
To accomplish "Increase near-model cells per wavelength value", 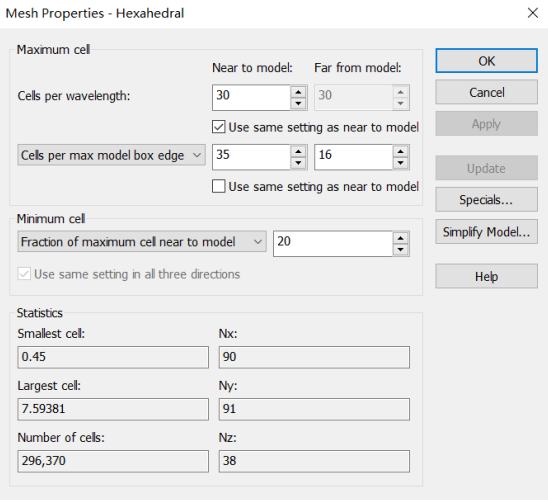I will pyautogui.click(x=298, y=92).
